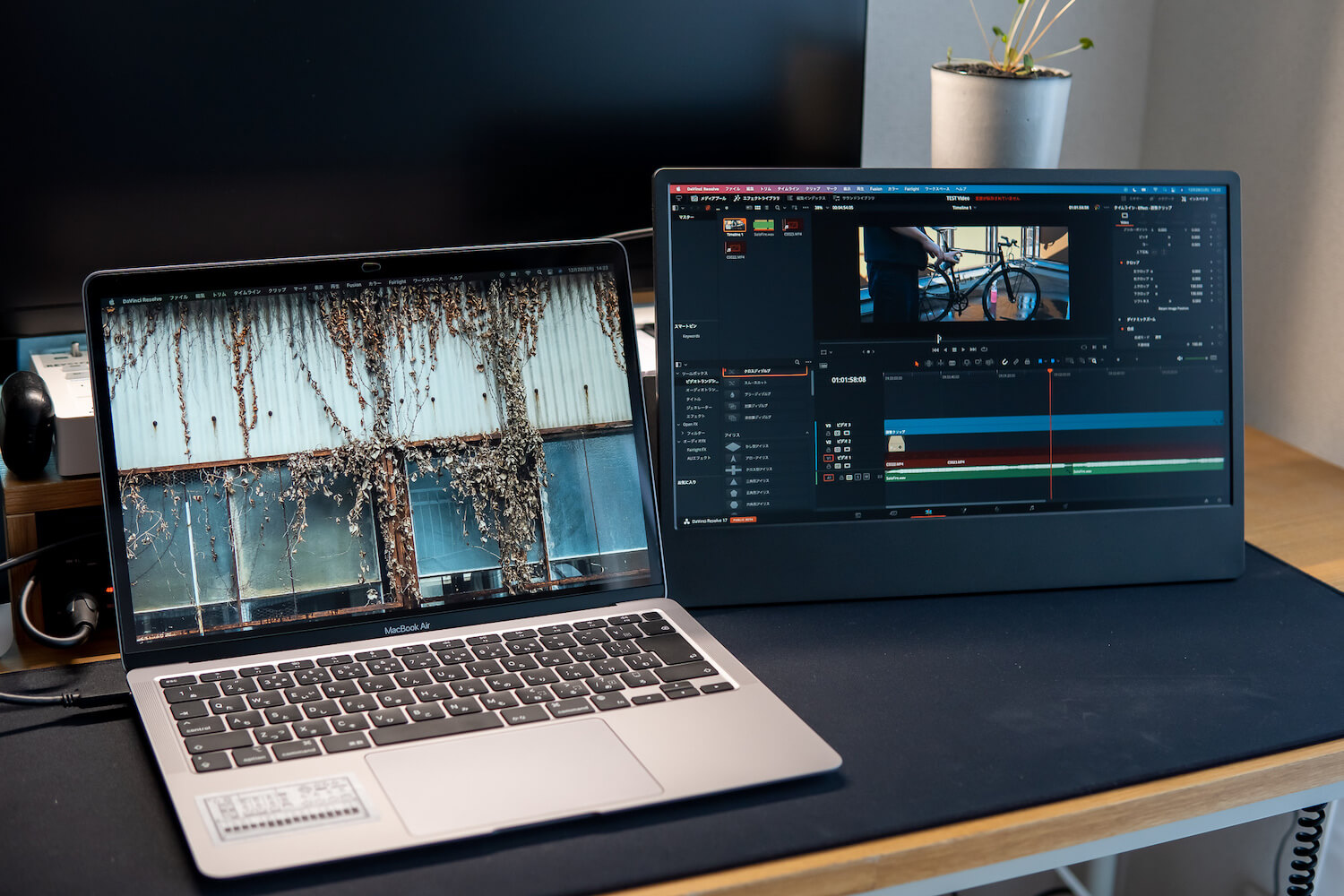Click the blue flag icon in timeline toolbar
The image size is (1344, 896).
1040,361
